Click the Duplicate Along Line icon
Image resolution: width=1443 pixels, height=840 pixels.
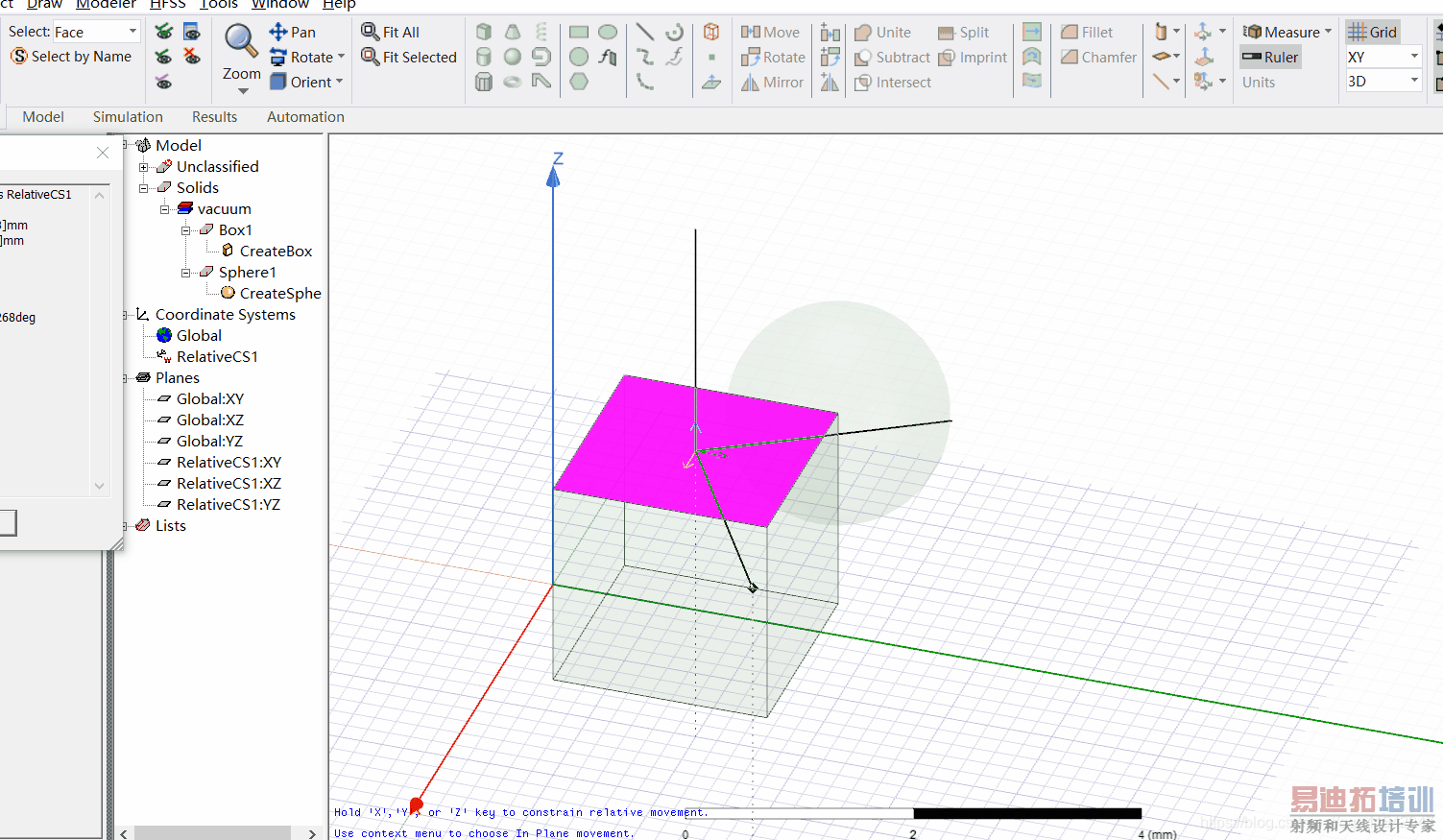pos(830,33)
